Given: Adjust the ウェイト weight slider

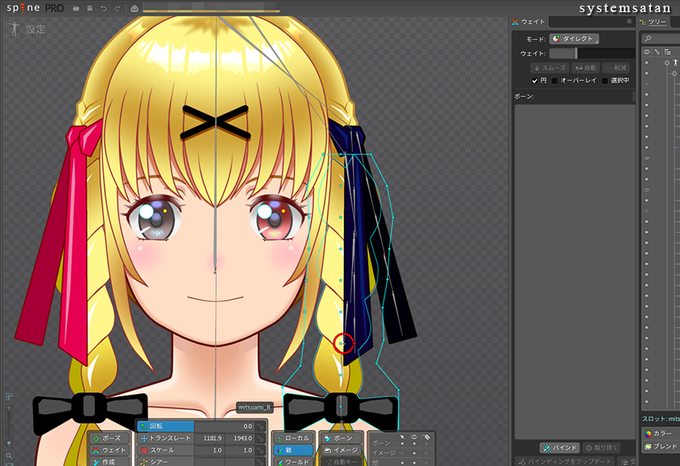Looking at the screenshot, I should [592, 53].
